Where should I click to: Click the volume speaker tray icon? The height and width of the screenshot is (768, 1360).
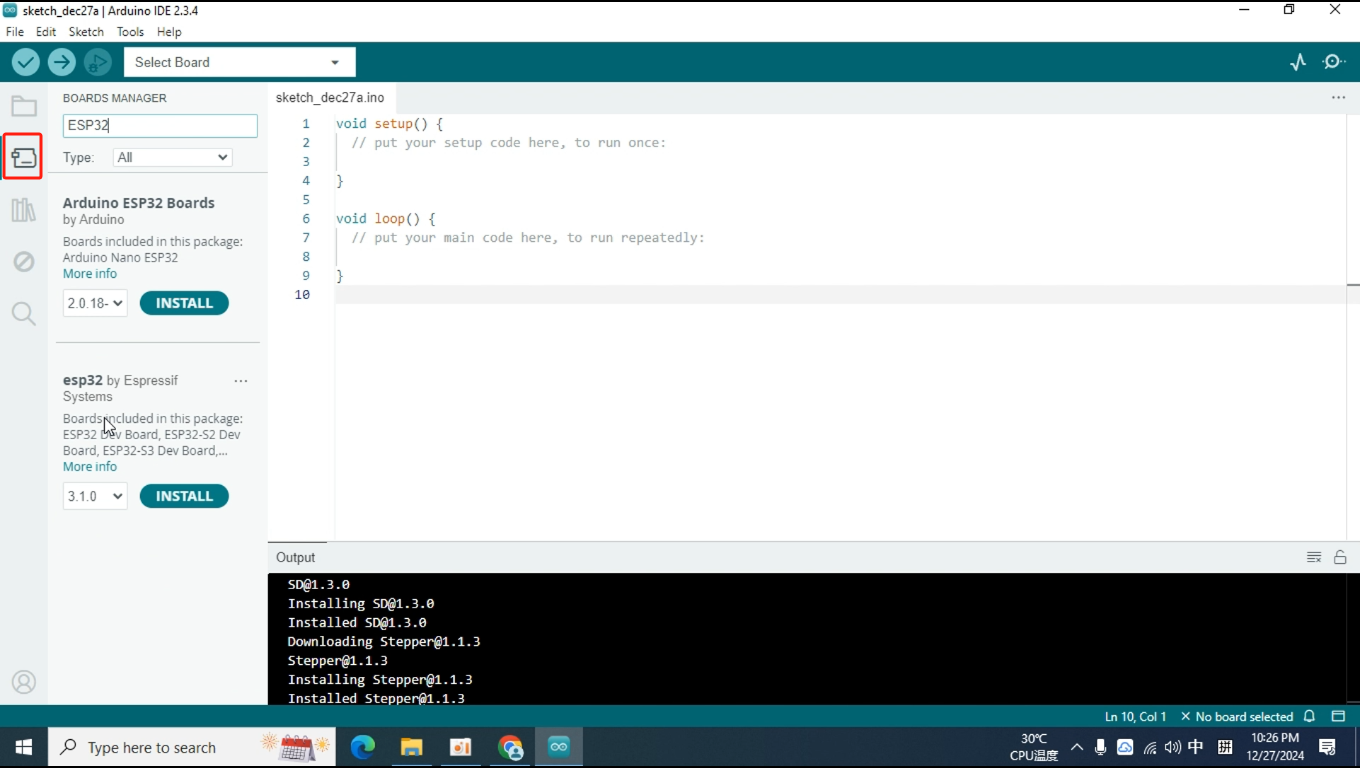tap(1172, 747)
